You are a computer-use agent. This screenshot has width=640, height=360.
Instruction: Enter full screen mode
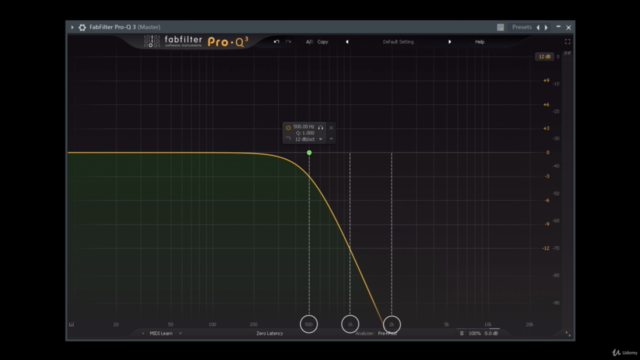click(567, 42)
